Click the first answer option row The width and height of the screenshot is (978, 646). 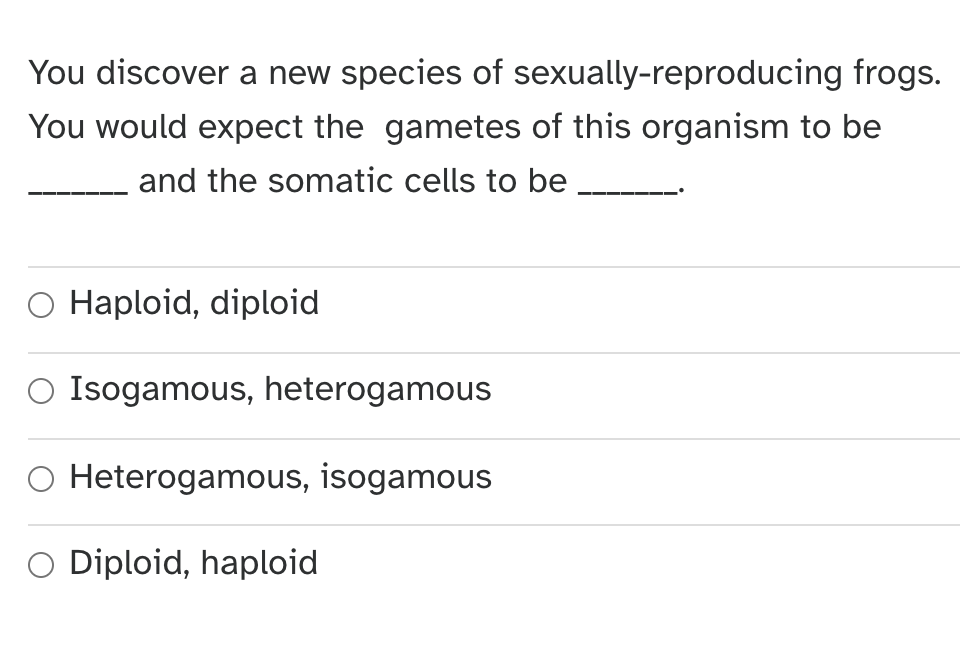(x=400, y=304)
